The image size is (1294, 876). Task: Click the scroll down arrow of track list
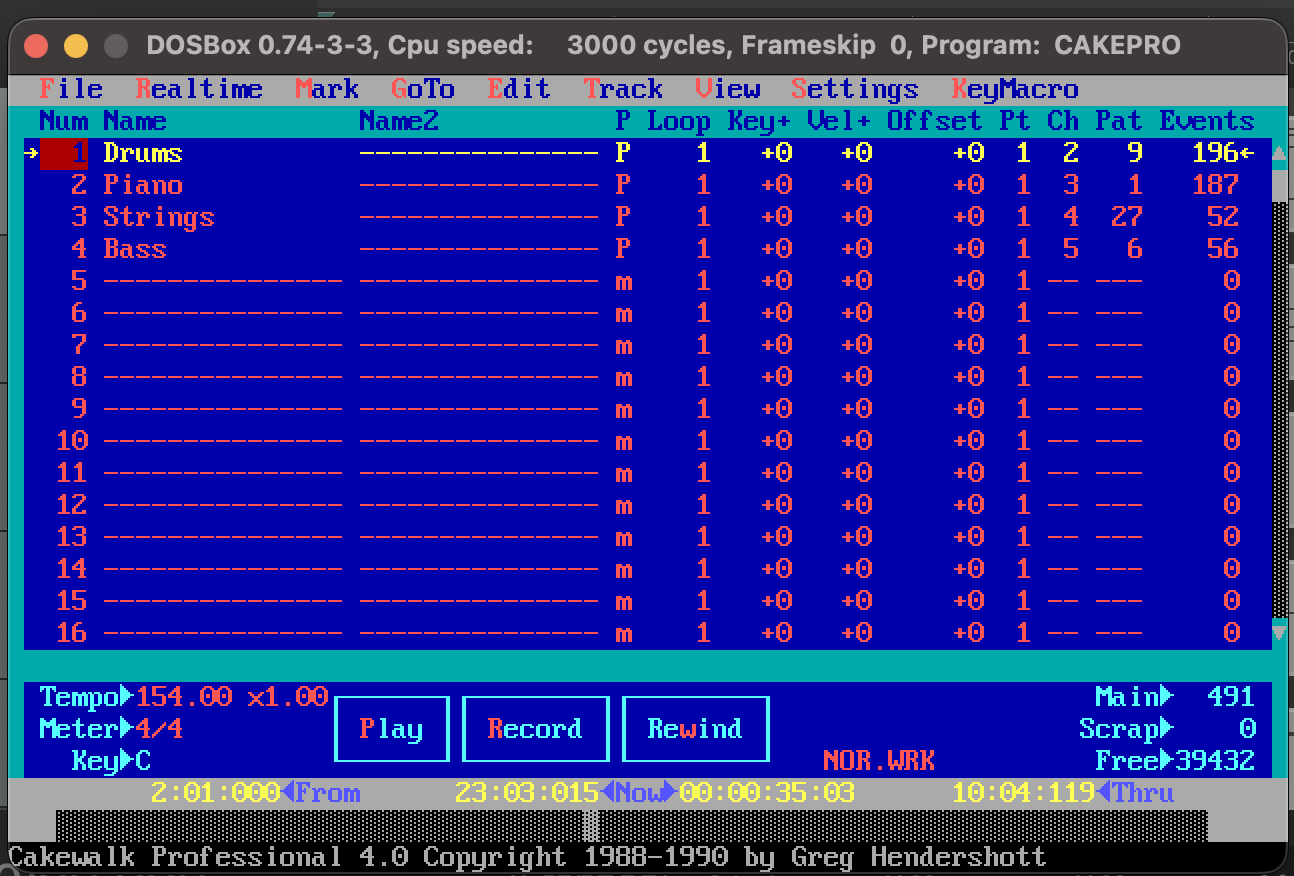pyautogui.click(x=1279, y=632)
